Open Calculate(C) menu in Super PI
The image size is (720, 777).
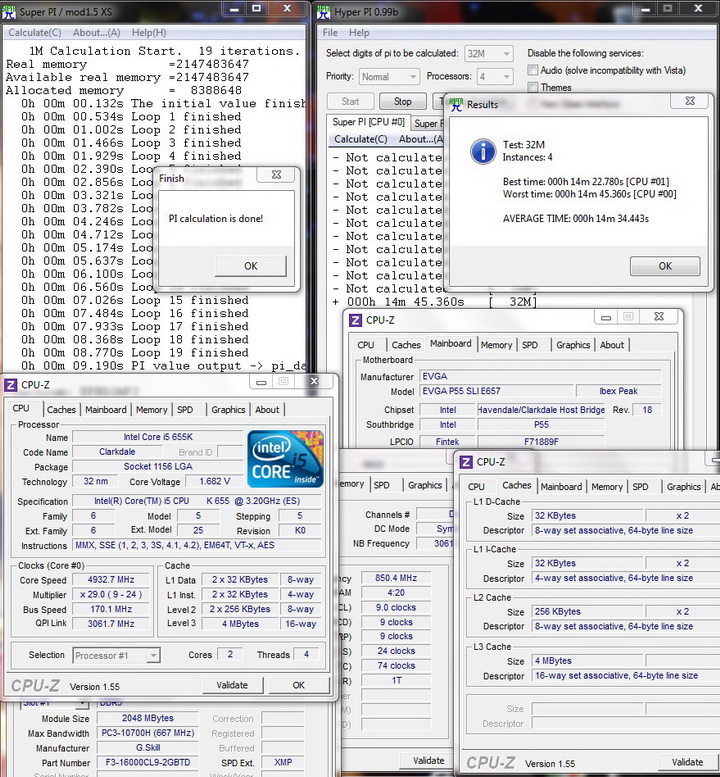click(35, 33)
